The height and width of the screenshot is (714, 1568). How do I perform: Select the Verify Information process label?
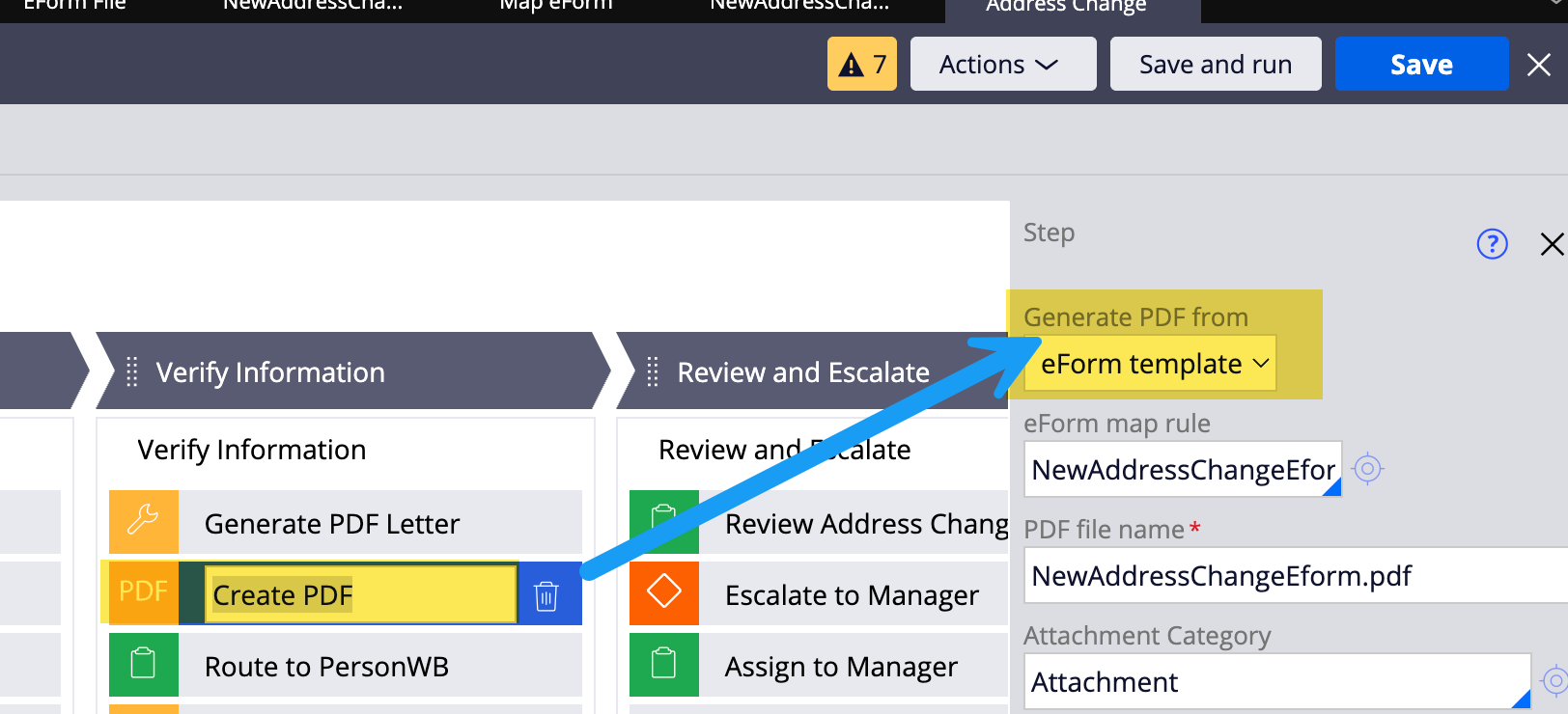point(252,450)
